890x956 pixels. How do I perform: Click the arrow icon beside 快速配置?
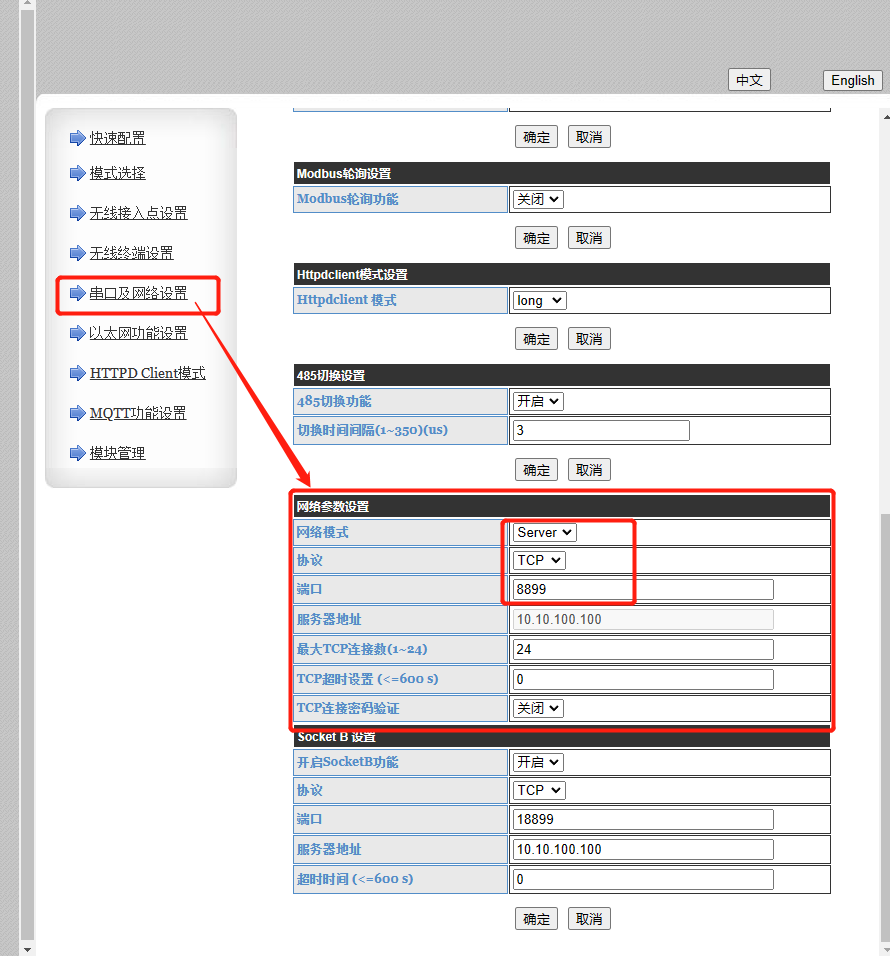click(x=77, y=138)
